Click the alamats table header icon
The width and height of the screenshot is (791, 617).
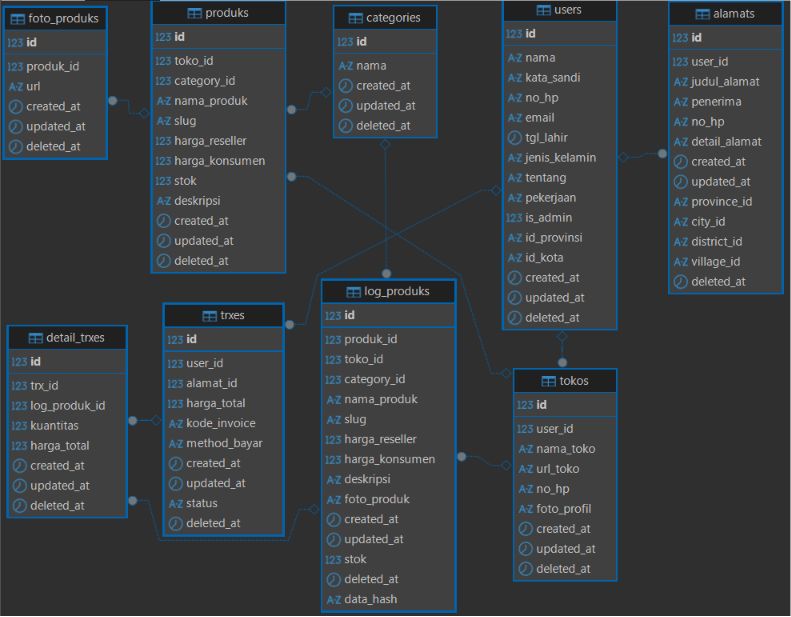[702, 14]
